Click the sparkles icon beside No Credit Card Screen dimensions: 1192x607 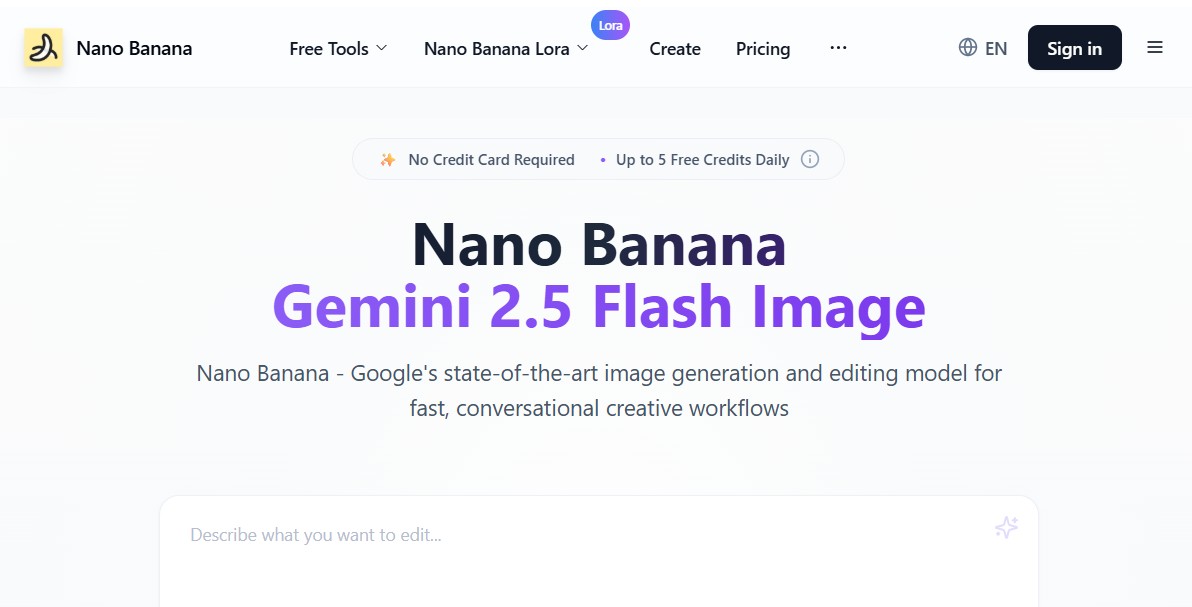(x=388, y=160)
